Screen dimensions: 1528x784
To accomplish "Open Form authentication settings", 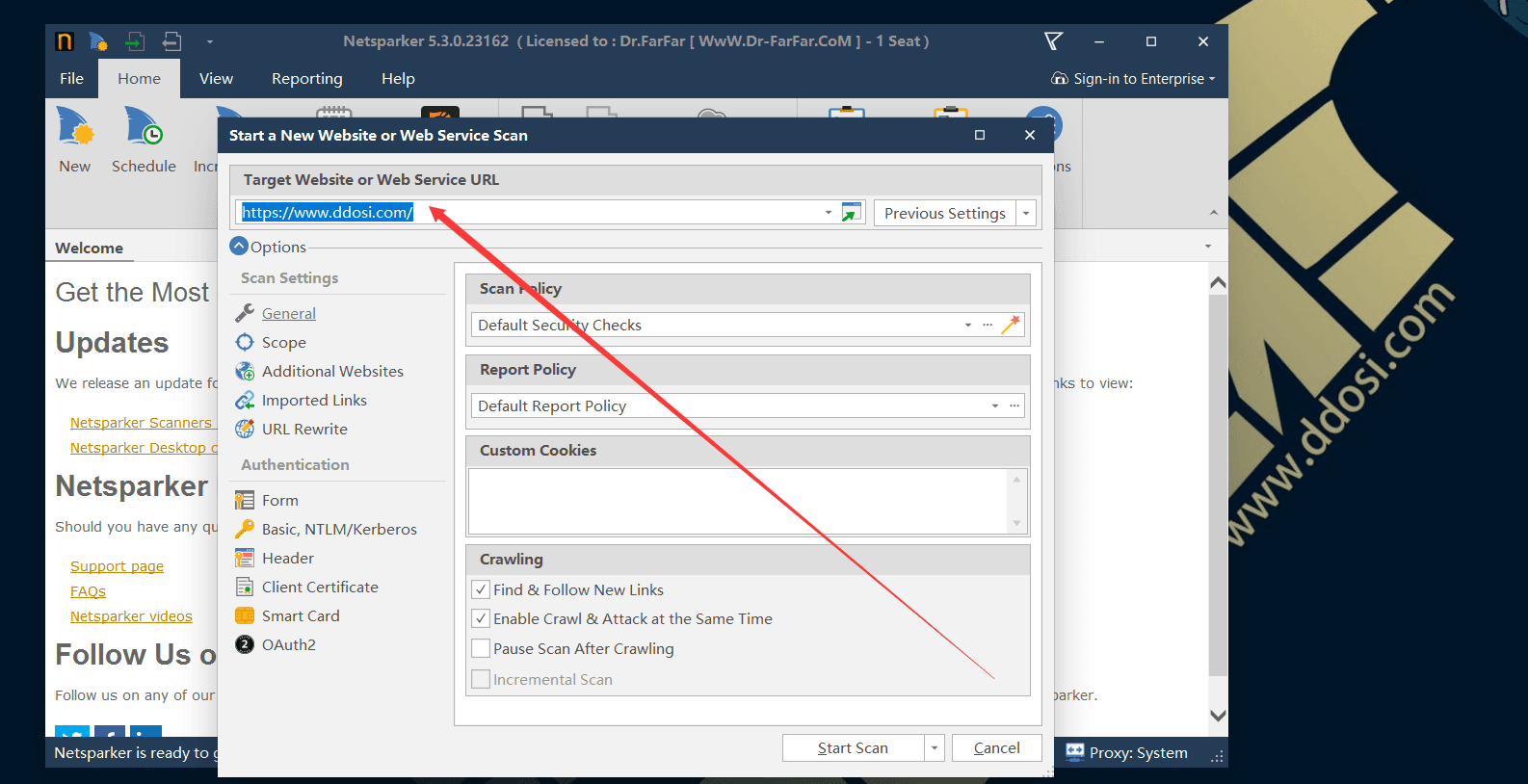I will pyautogui.click(x=279, y=501).
